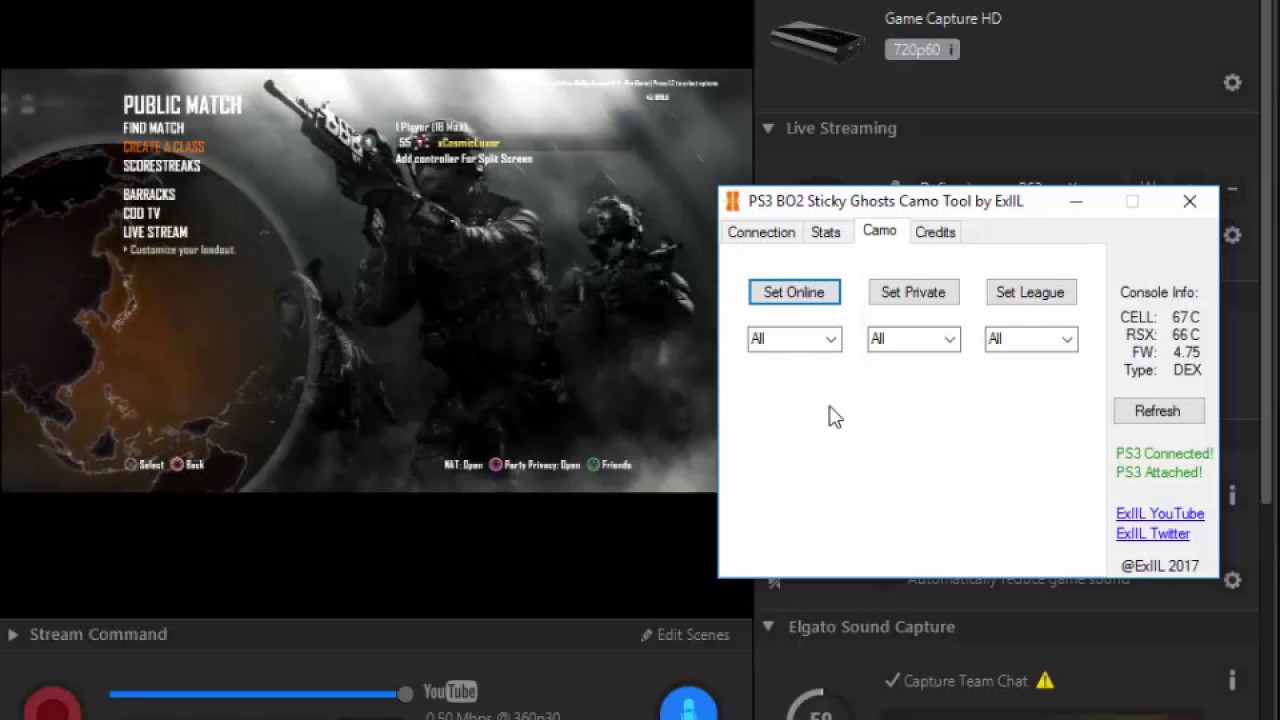
Task: Click the CELL temperature value 67 C
Action: click(1186, 317)
